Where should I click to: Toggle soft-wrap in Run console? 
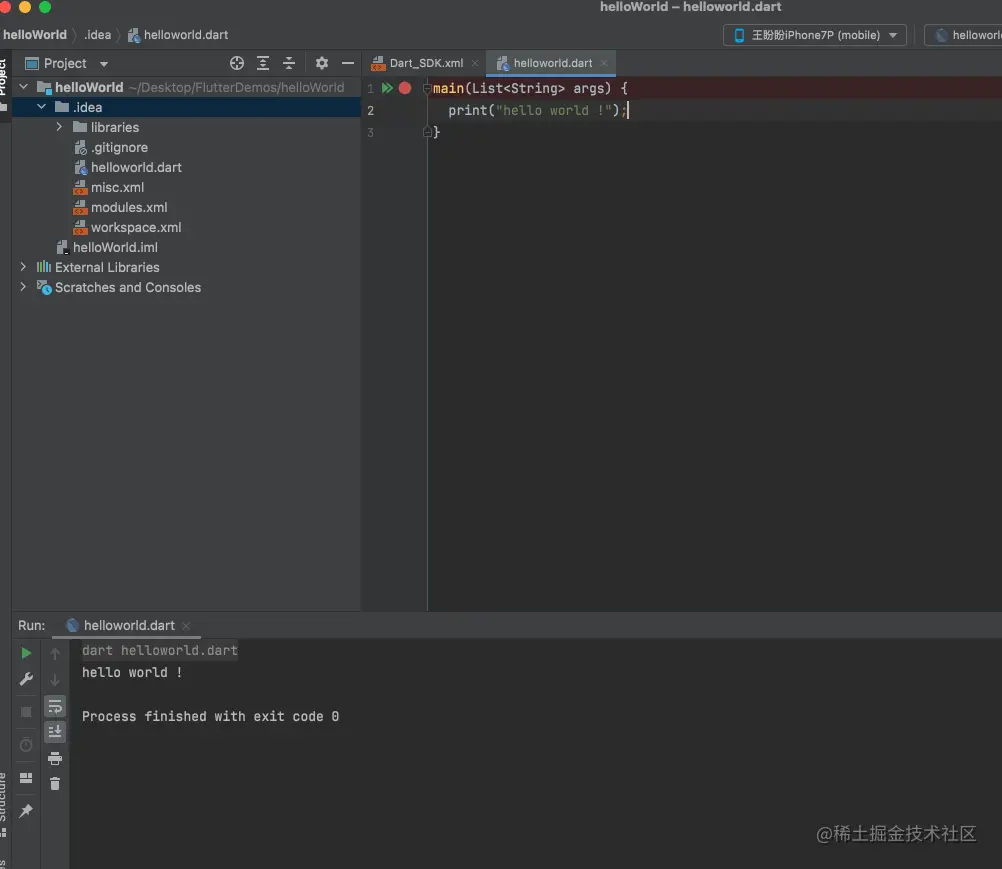point(55,707)
